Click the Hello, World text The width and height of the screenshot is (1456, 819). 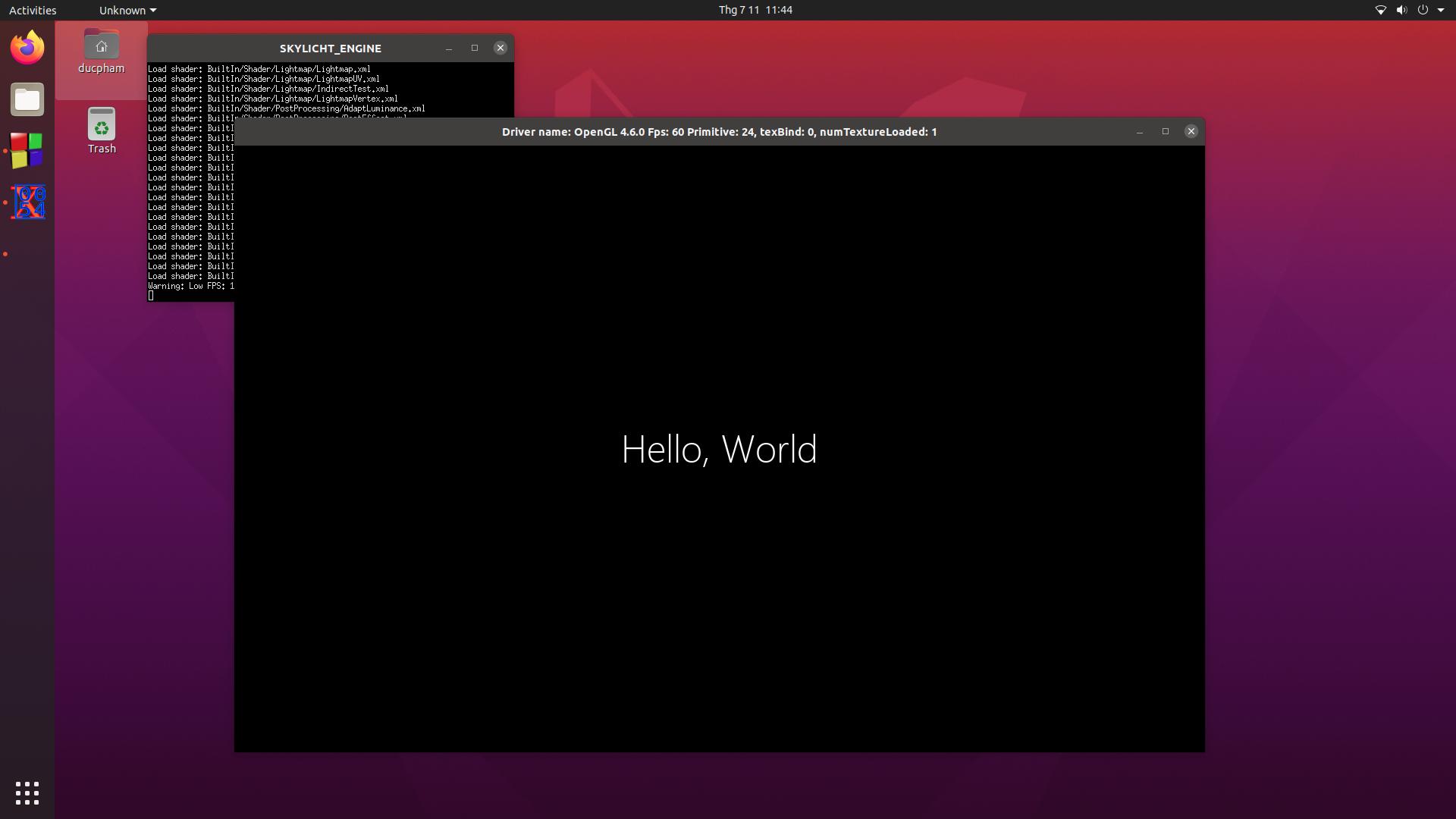[719, 449]
